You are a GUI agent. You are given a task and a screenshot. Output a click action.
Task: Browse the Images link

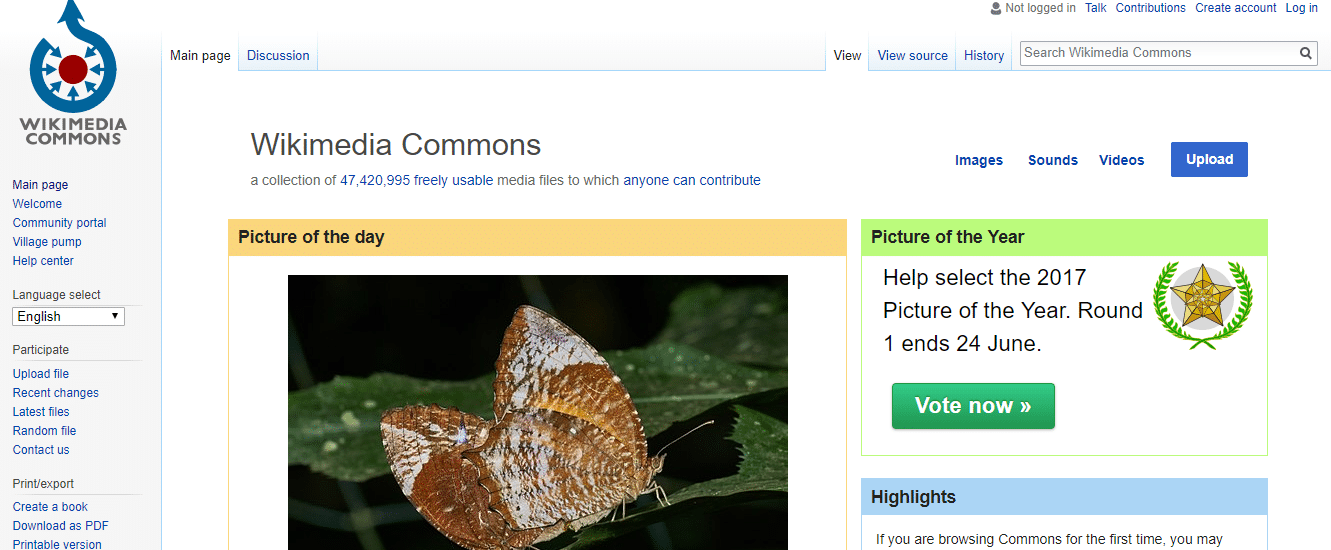[x=978, y=160]
